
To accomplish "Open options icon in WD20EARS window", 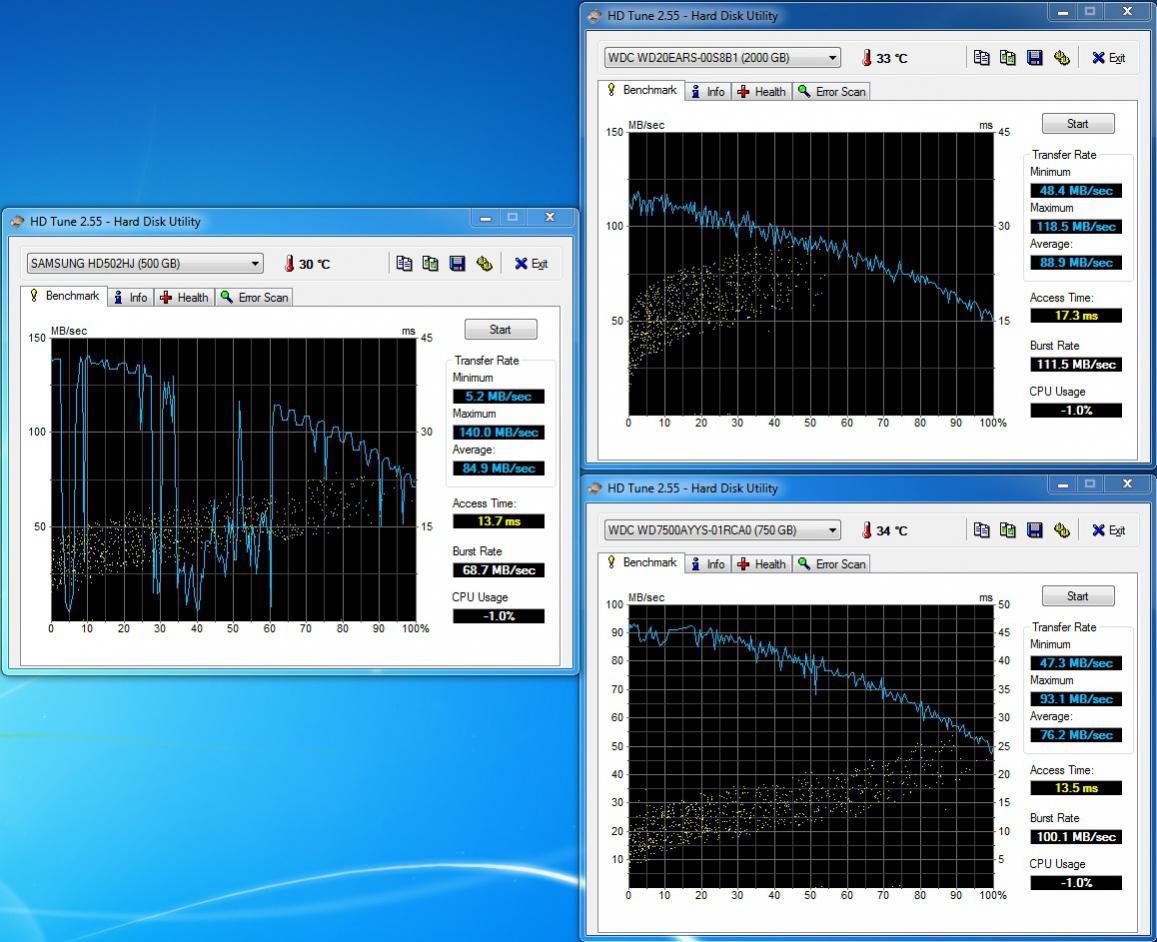I will 1062,58.
